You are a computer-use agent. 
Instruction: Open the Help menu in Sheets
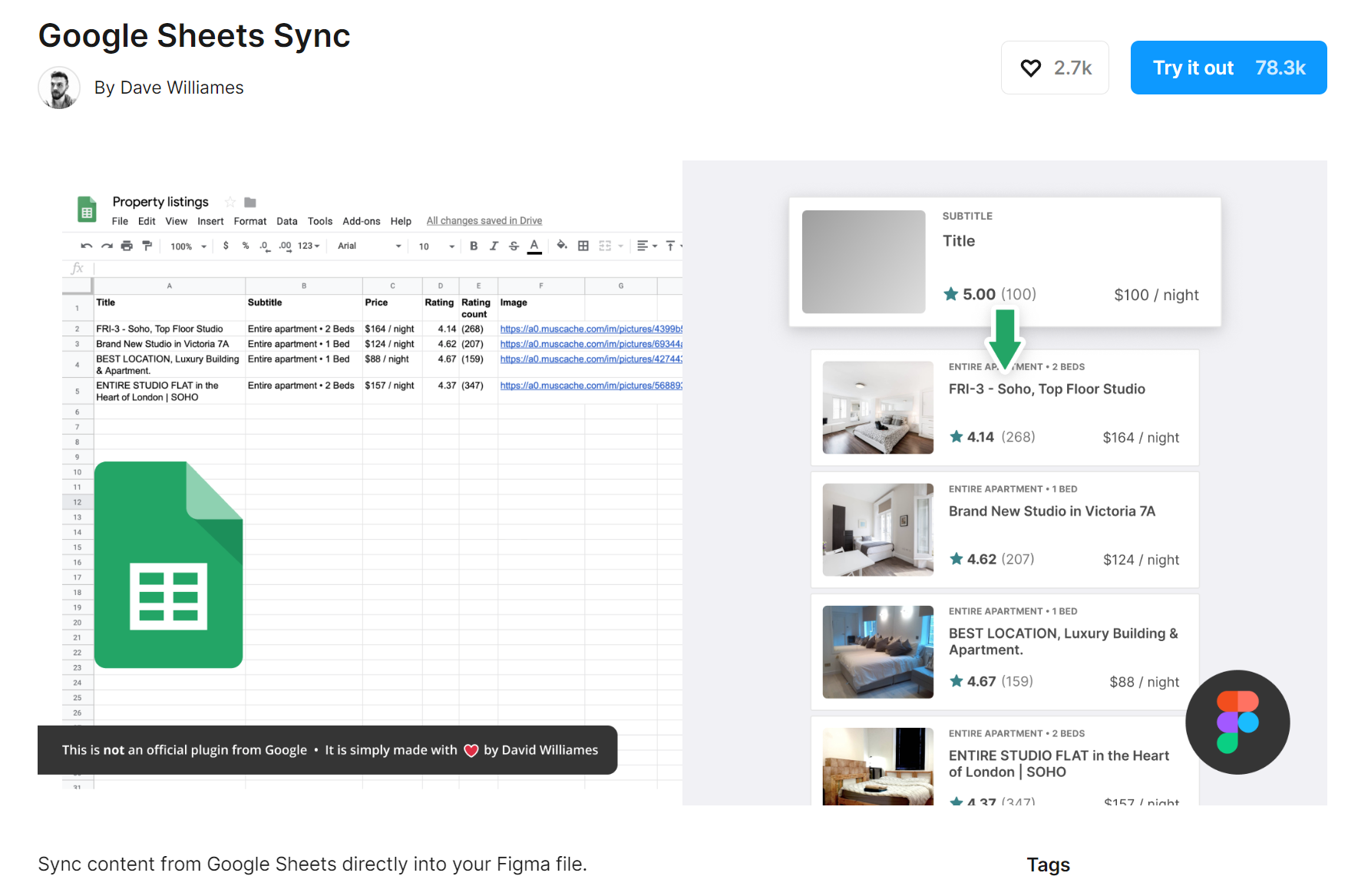401,221
